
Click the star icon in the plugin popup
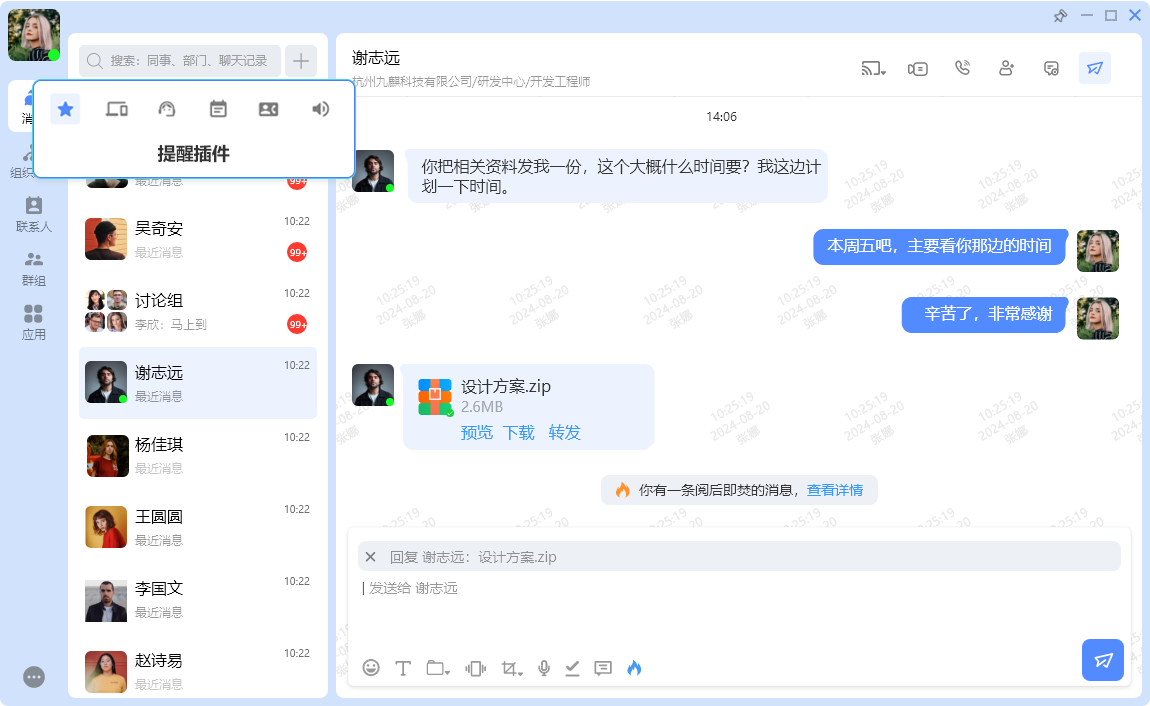coord(66,109)
